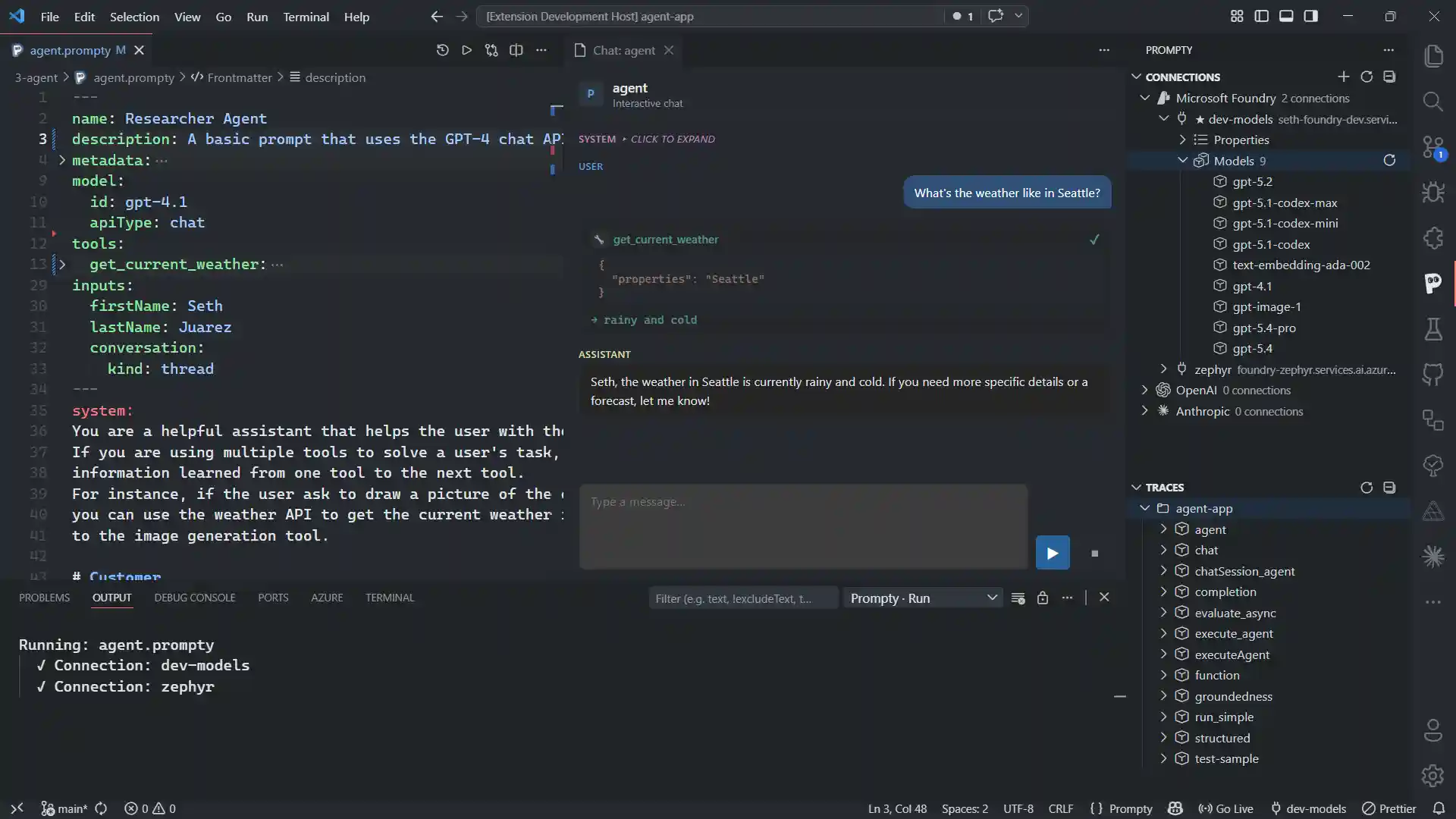
Task: Open the GitHub icon in activity bar
Action: point(1433,375)
